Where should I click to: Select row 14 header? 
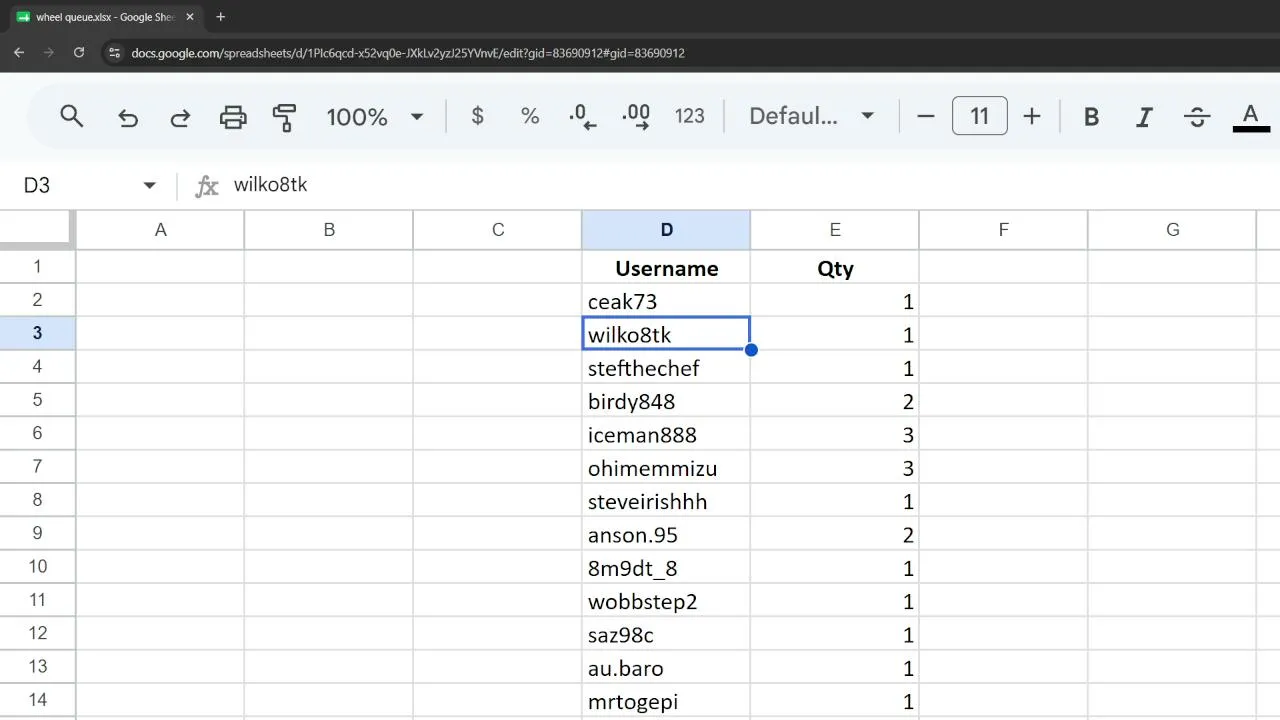pyautogui.click(x=38, y=700)
